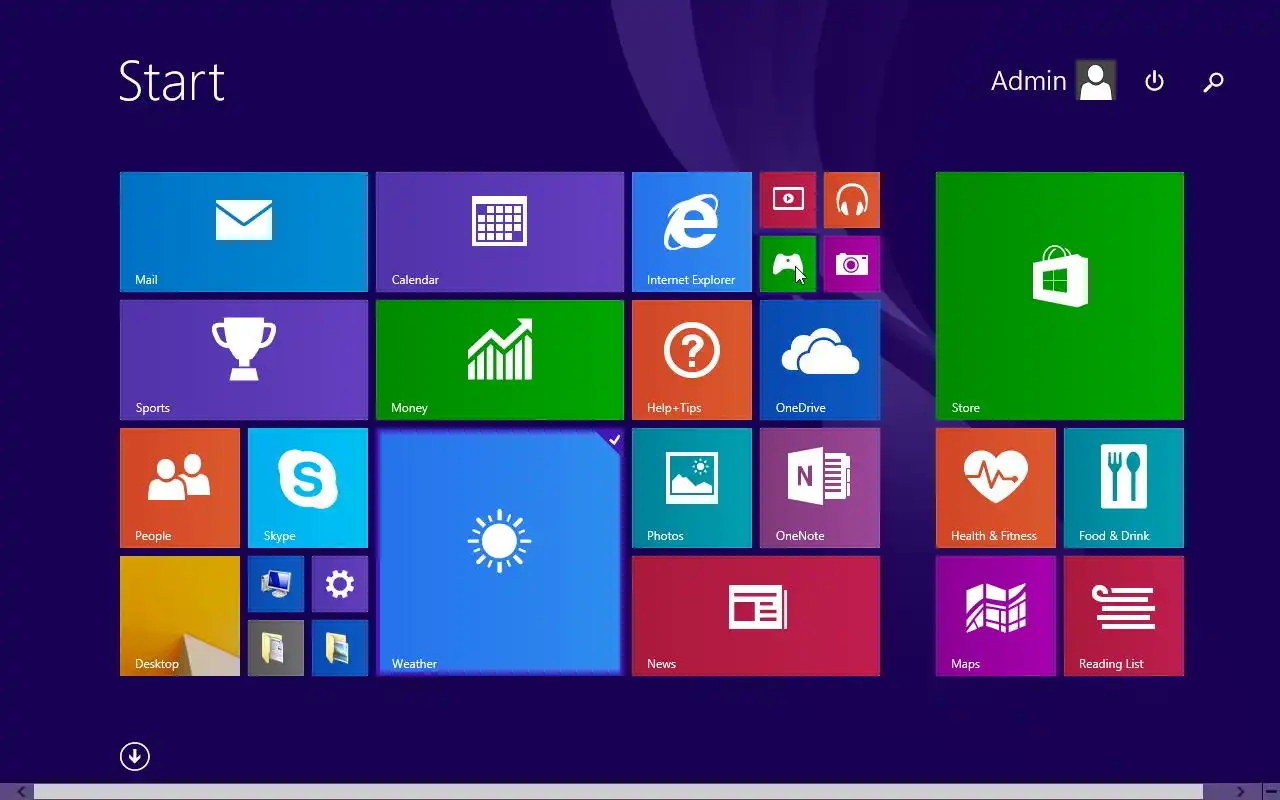Open the Maps tile
Viewport: 1280px width, 800px height.
(996, 616)
